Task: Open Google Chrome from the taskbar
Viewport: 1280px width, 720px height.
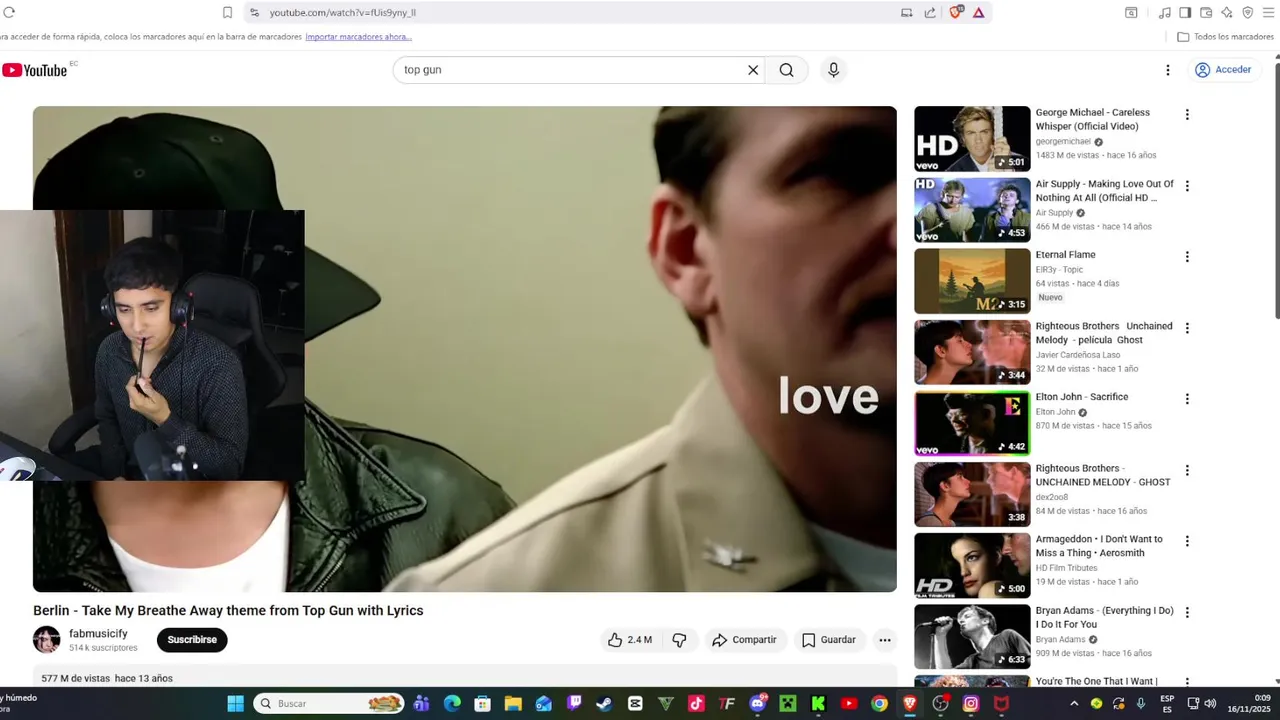Action: point(879,704)
